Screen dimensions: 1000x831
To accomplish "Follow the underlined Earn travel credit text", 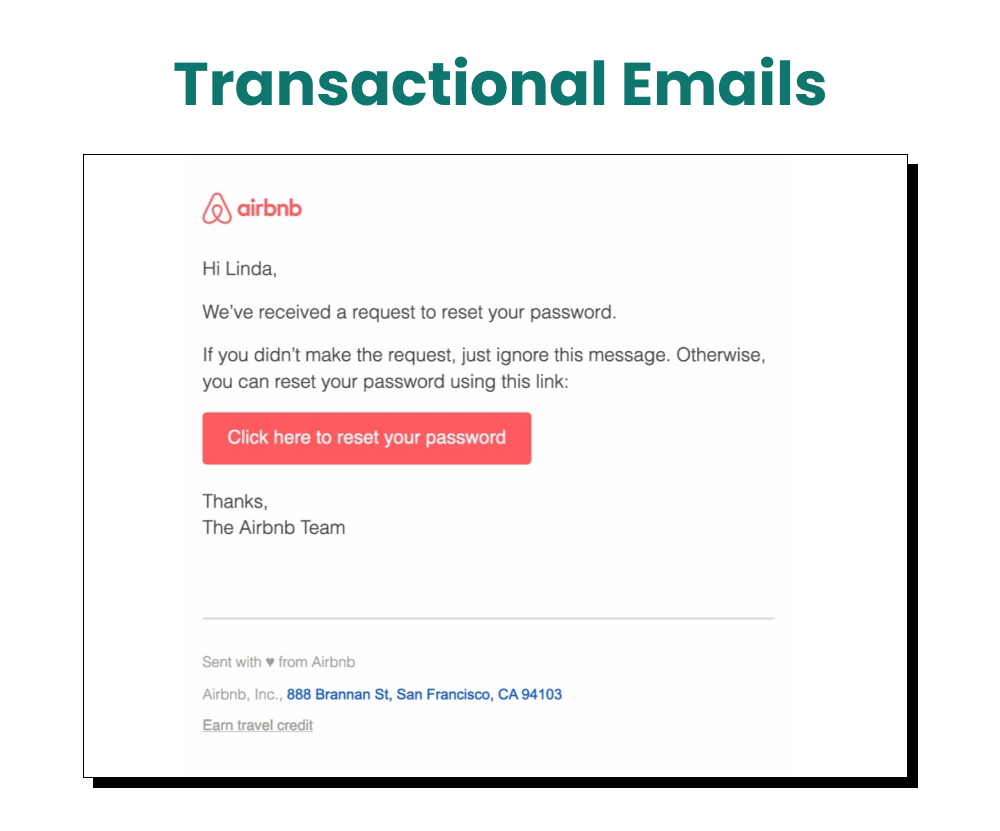I will point(257,725).
